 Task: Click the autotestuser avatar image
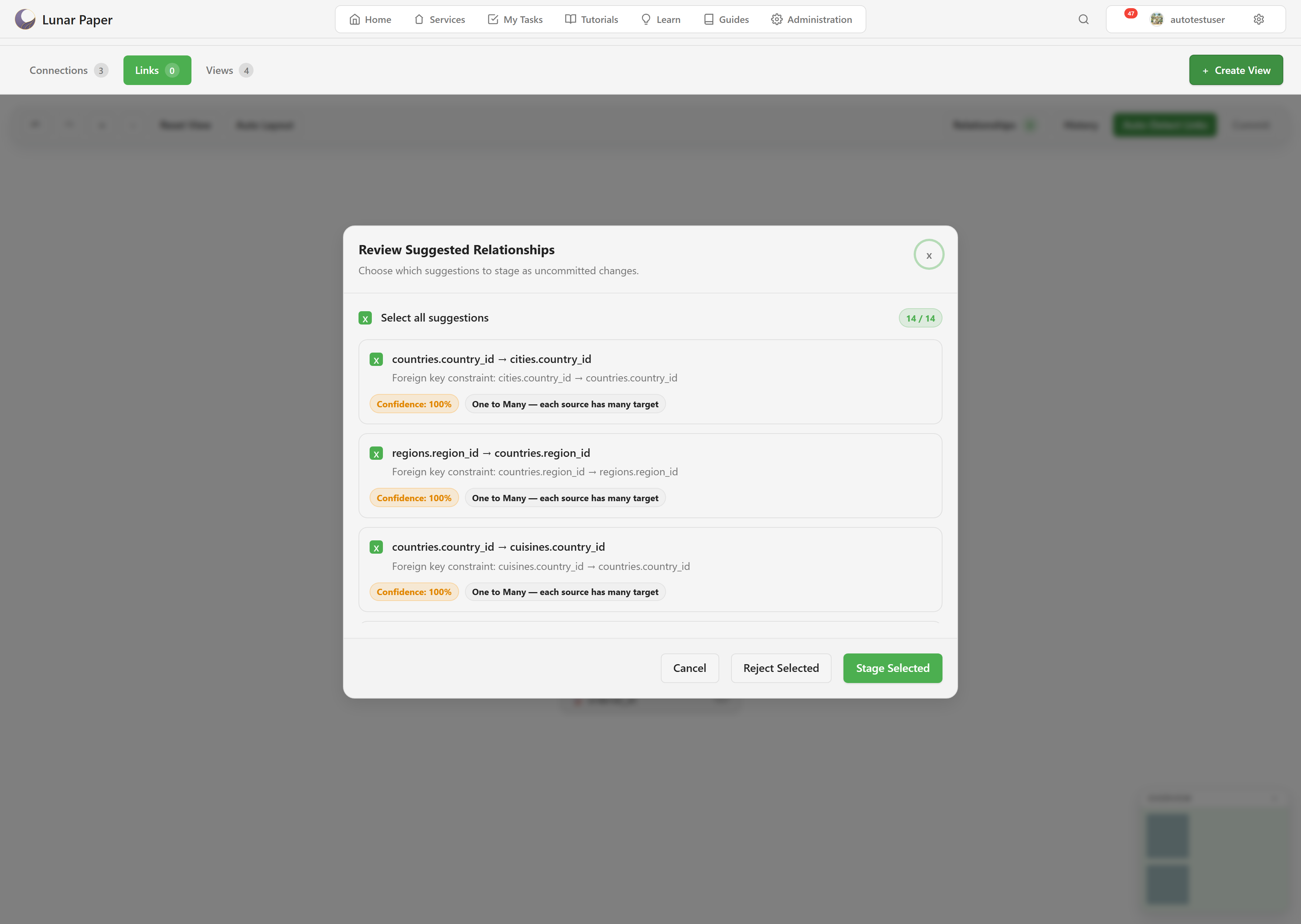point(1156,19)
